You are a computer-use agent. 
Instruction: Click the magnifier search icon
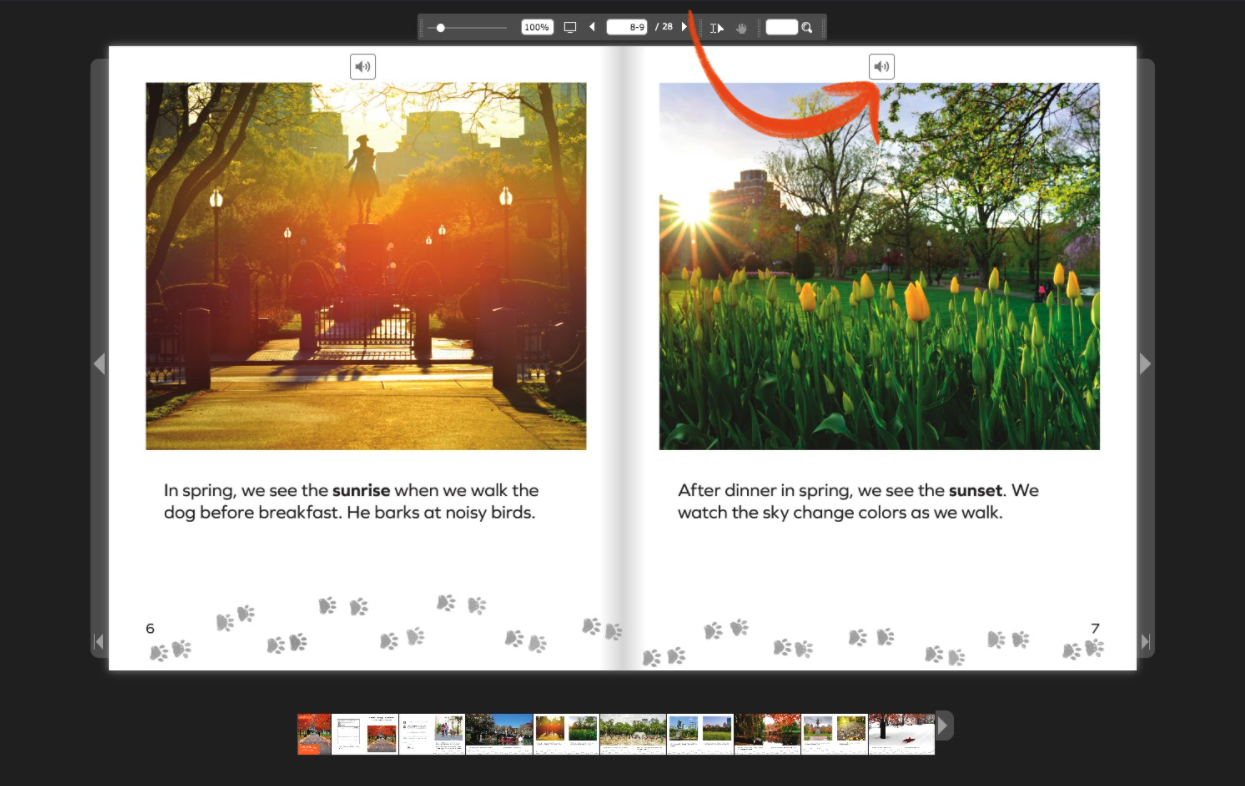click(x=807, y=28)
